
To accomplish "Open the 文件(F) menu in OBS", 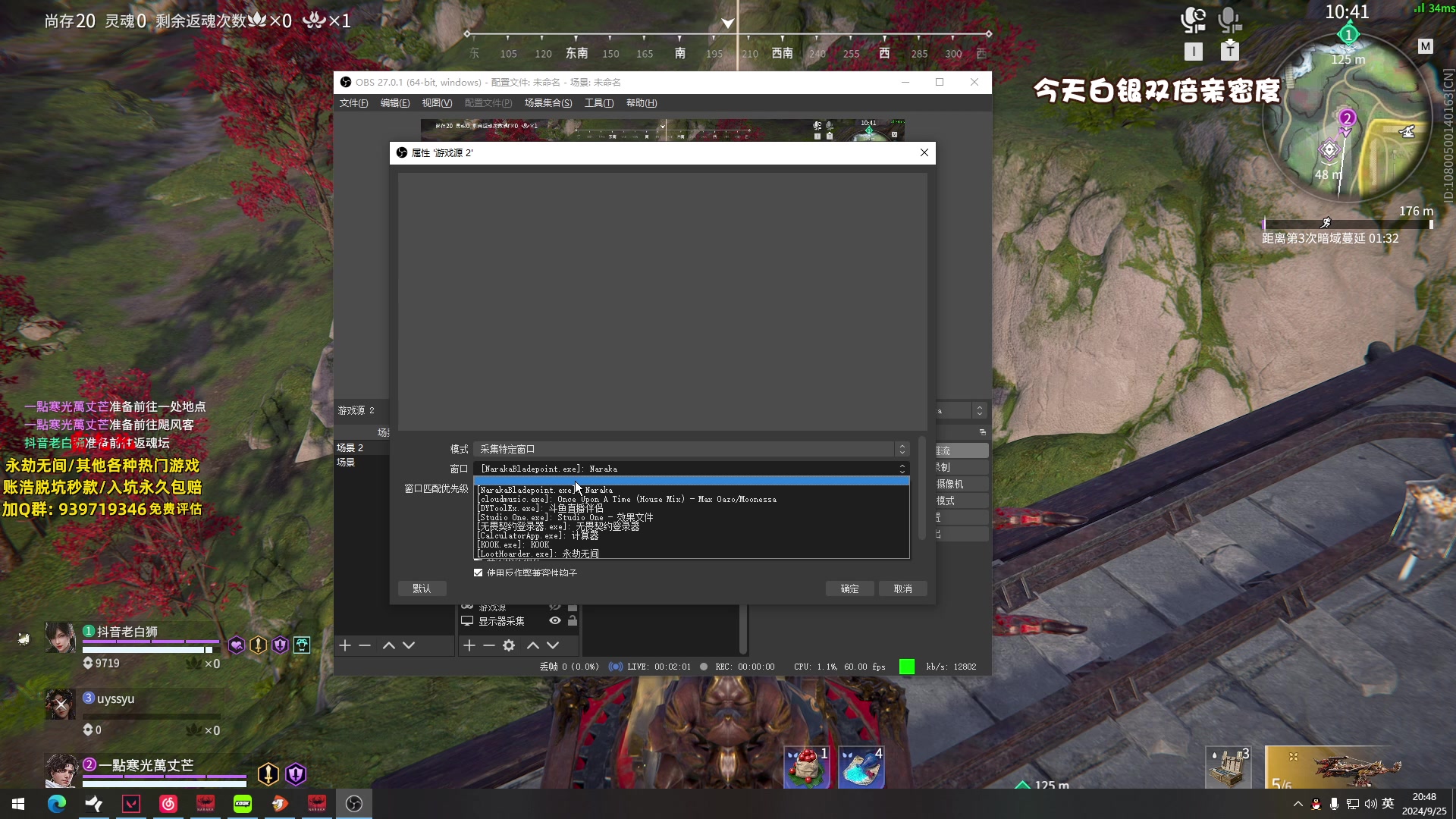I will (353, 103).
